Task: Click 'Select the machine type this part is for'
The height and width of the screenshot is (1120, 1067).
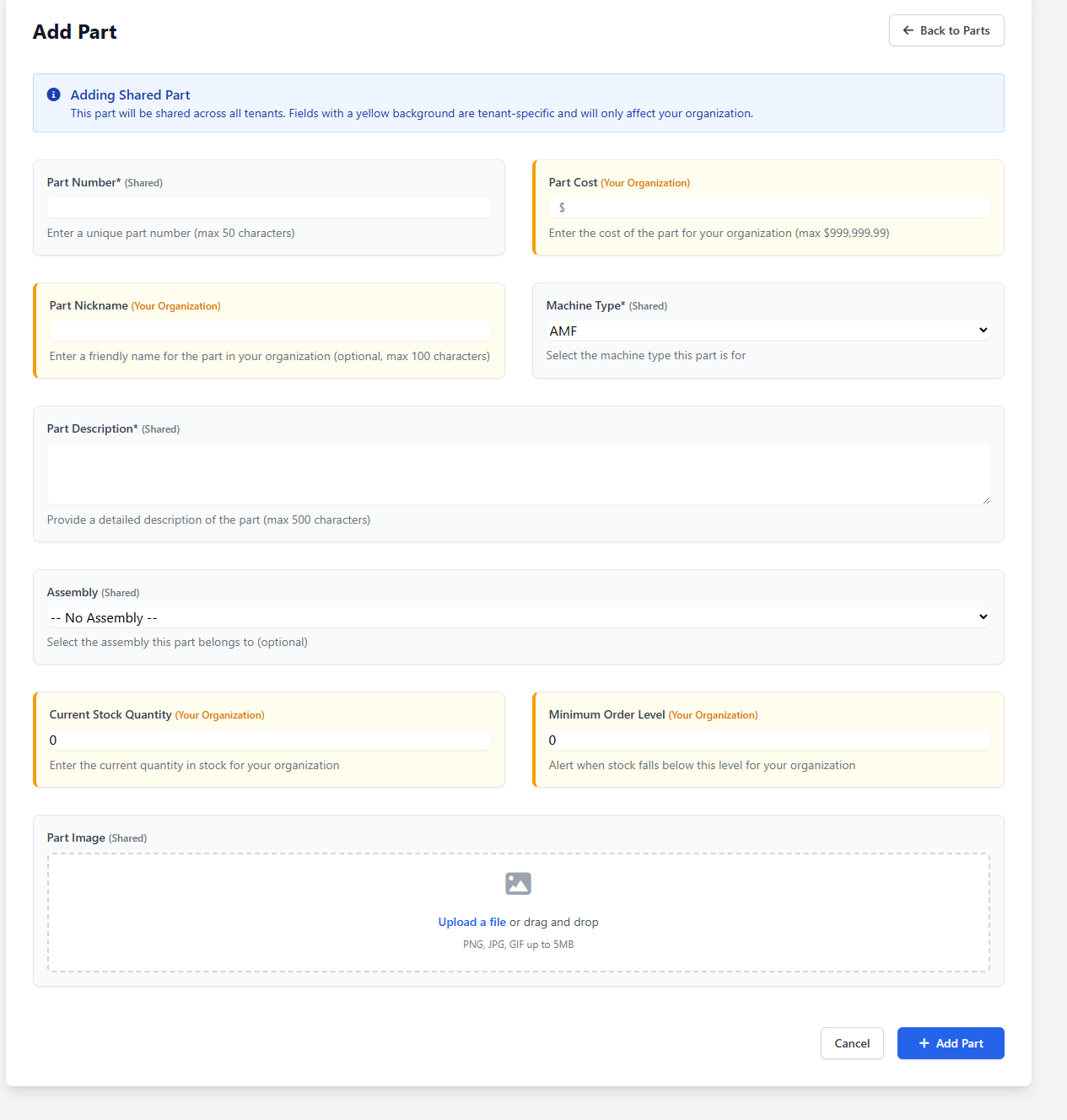Action: [x=646, y=355]
